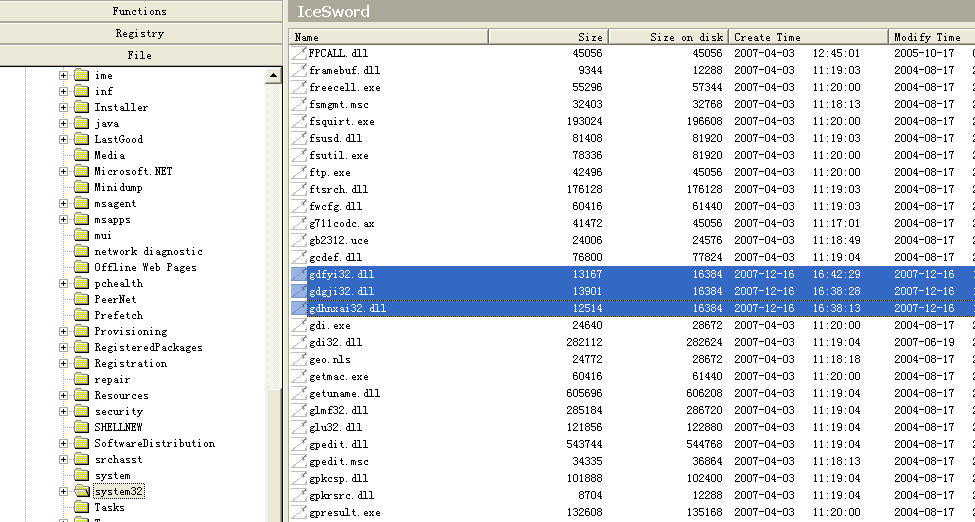
Task: Click the folder icon for system32
Action: [x=81, y=492]
